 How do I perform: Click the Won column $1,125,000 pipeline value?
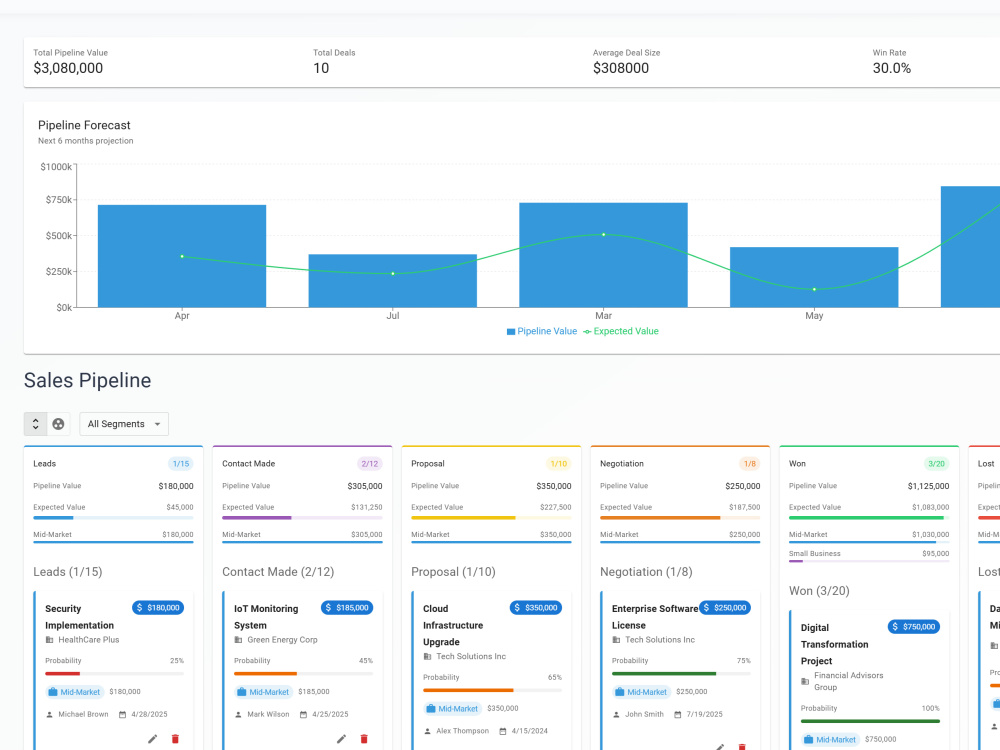point(929,486)
